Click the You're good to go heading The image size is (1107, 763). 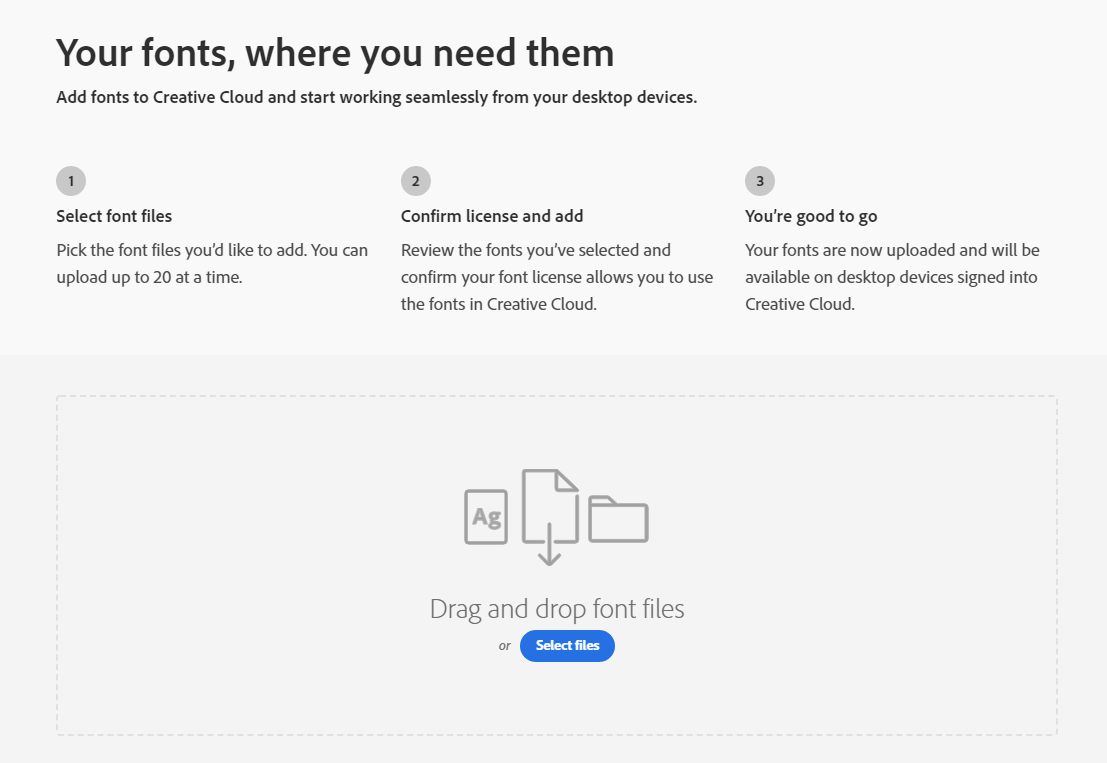810,216
